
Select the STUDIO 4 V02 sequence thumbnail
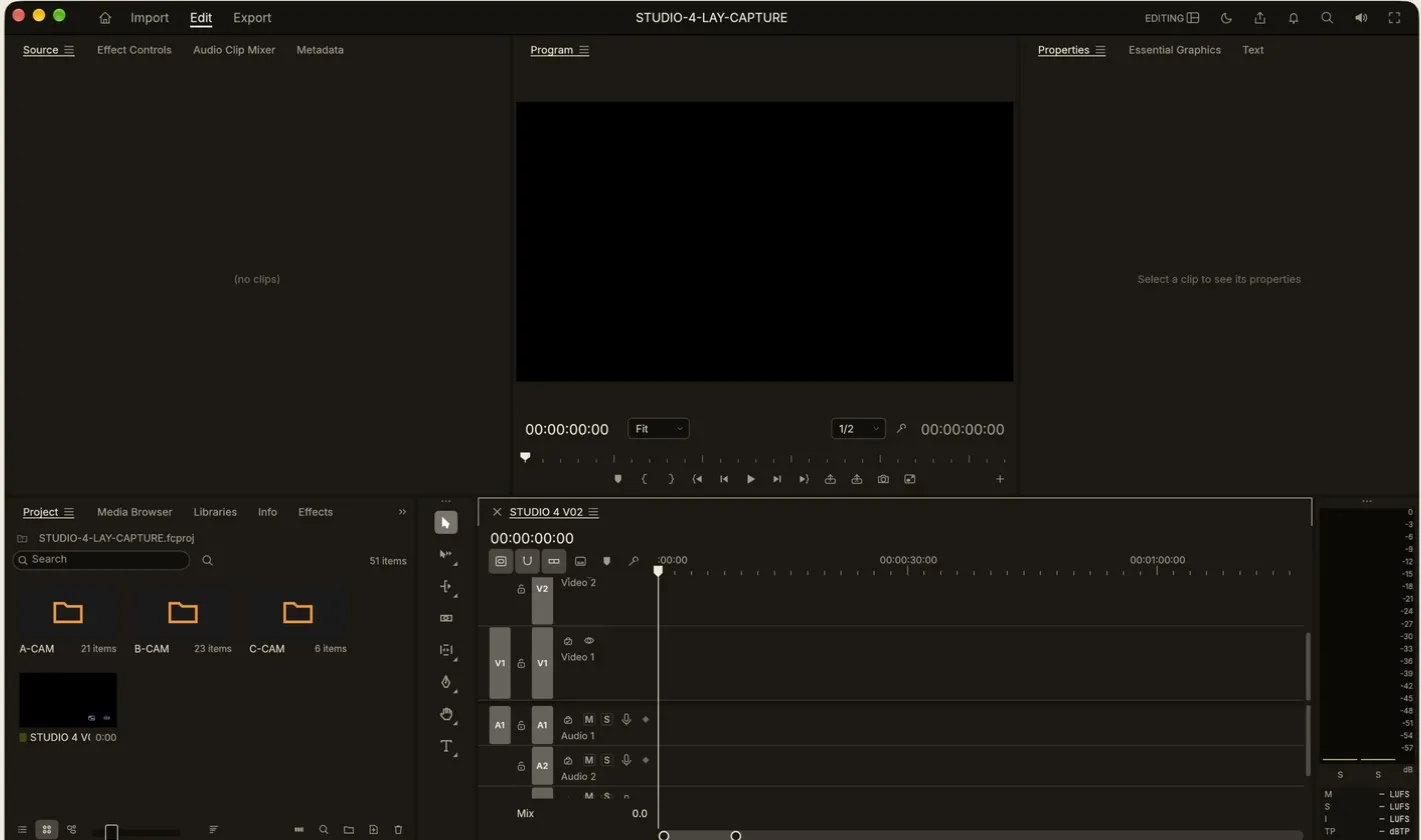click(68, 700)
